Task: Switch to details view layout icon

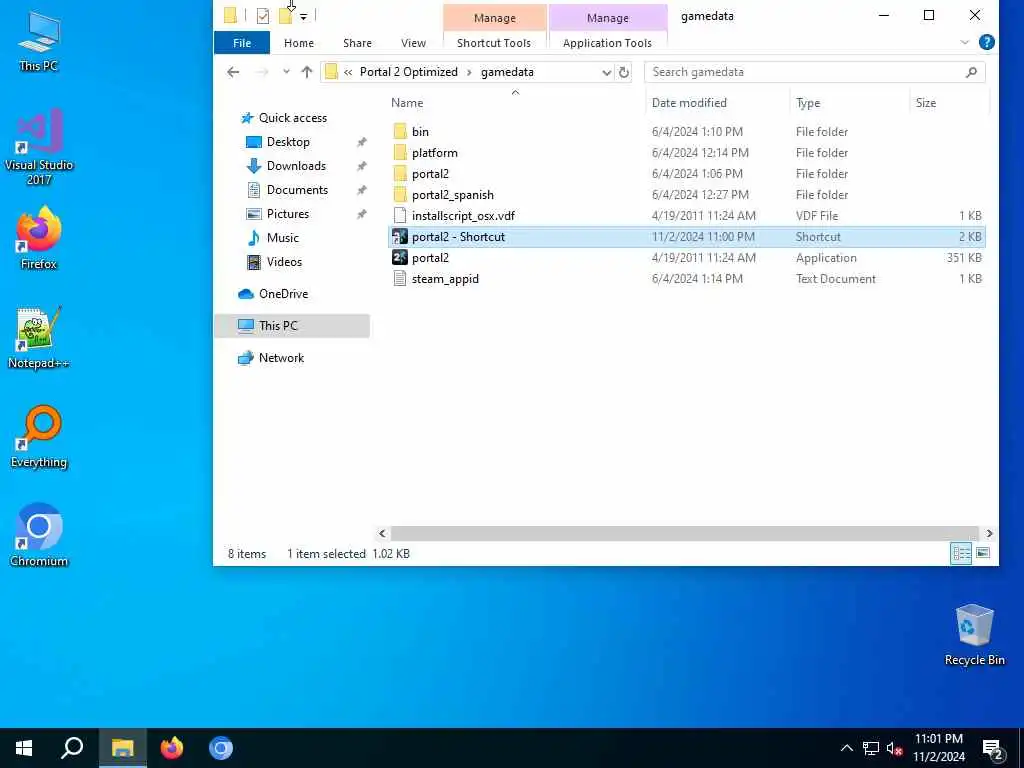Action: 961,553
